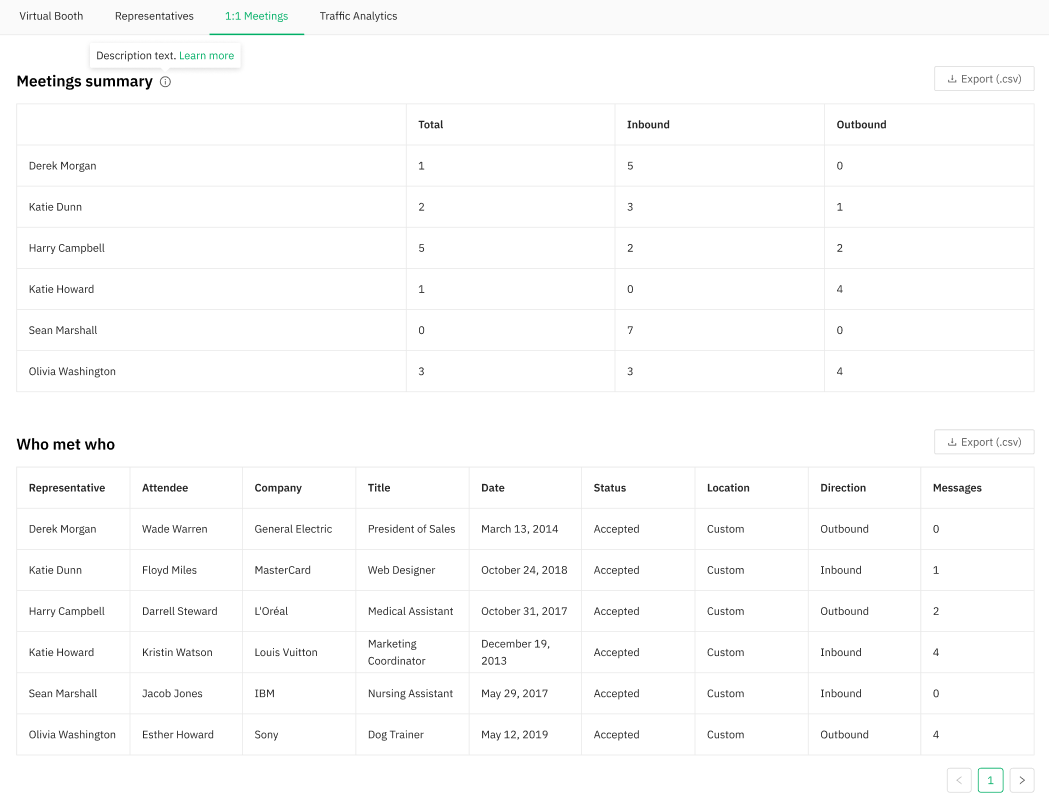The image size is (1049, 800).
Task: Click Sean Marshall's inbound value 7
Action: [630, 330]
